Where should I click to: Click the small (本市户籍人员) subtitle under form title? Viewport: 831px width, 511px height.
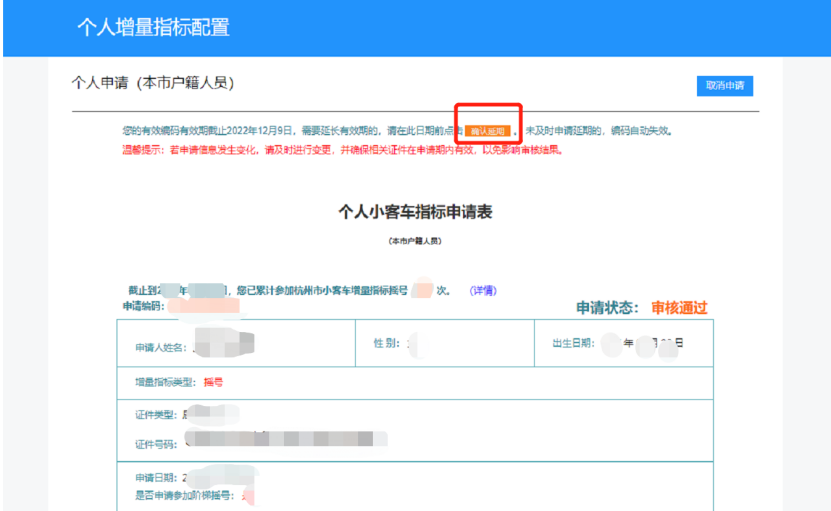tap(415, 241)
